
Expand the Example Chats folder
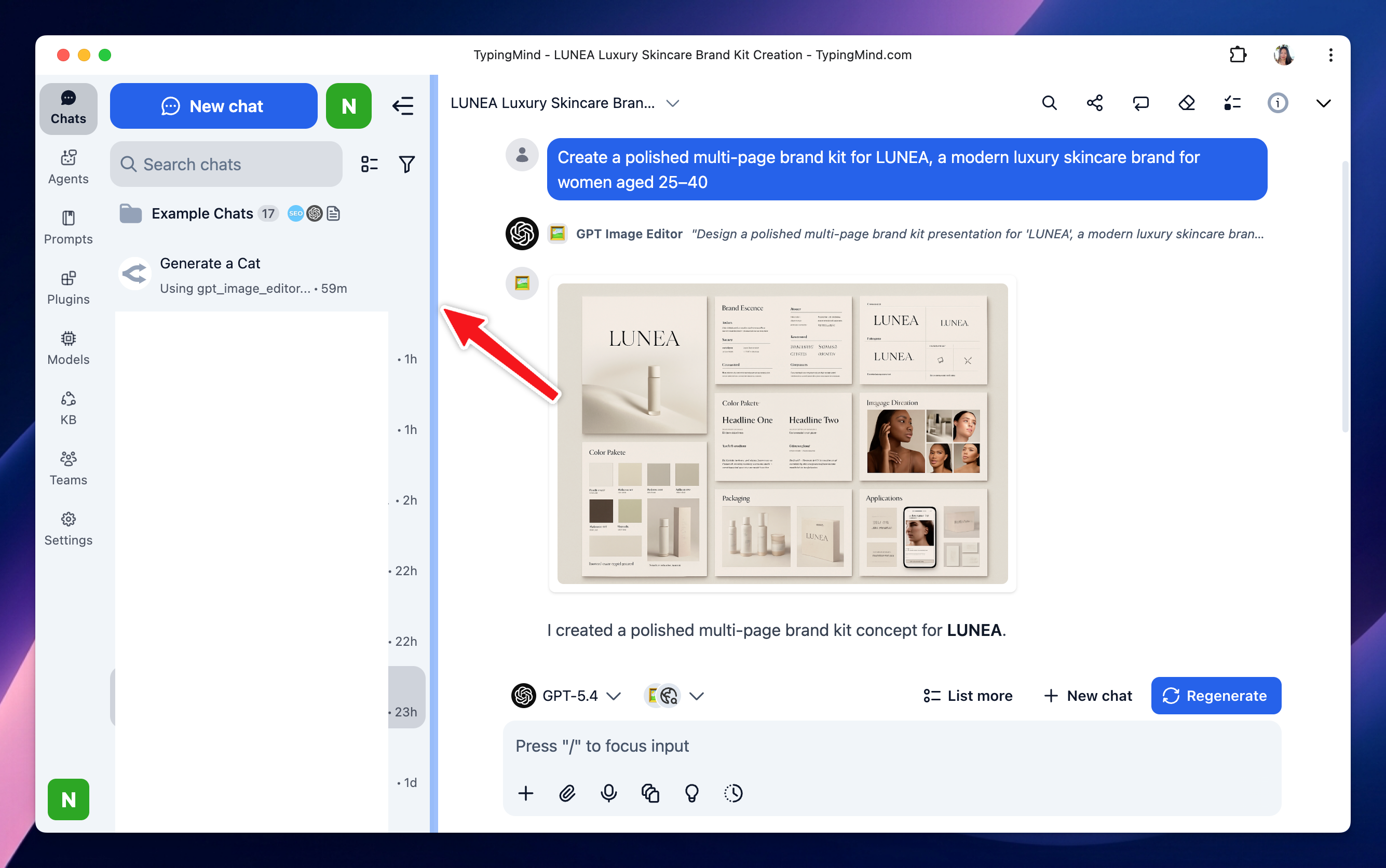point(229,213)
